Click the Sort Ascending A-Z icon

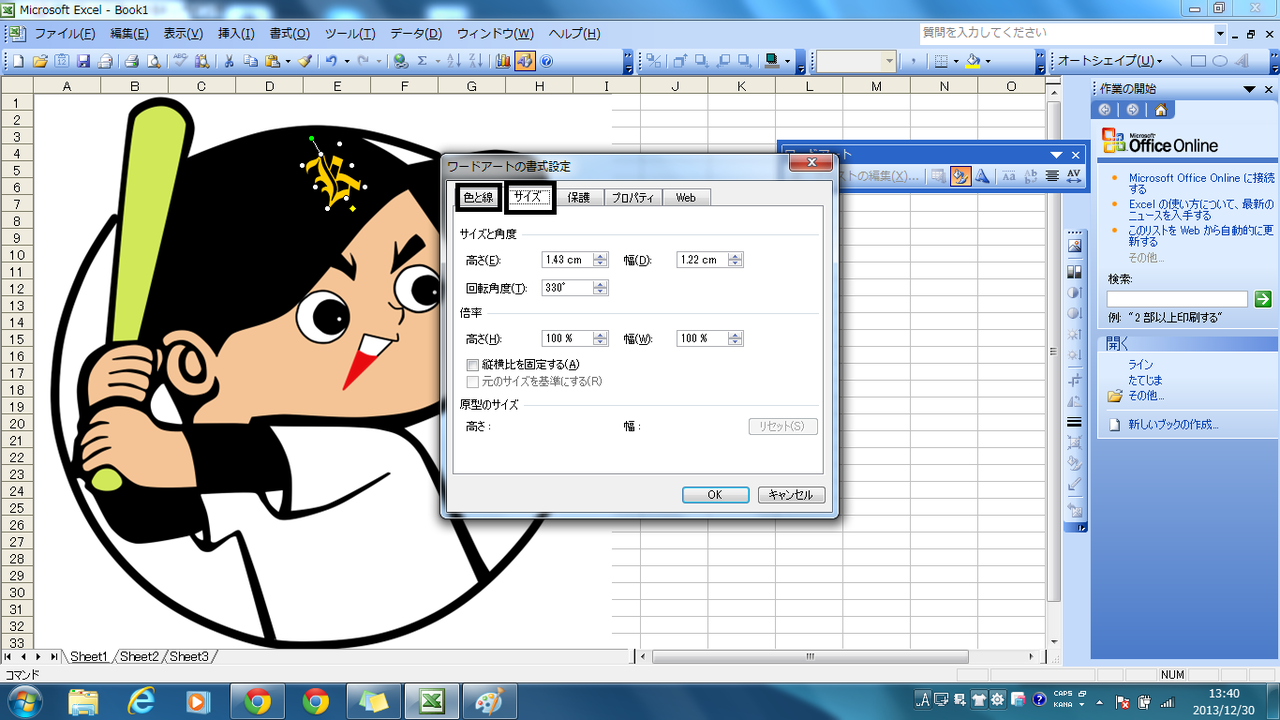452,61
